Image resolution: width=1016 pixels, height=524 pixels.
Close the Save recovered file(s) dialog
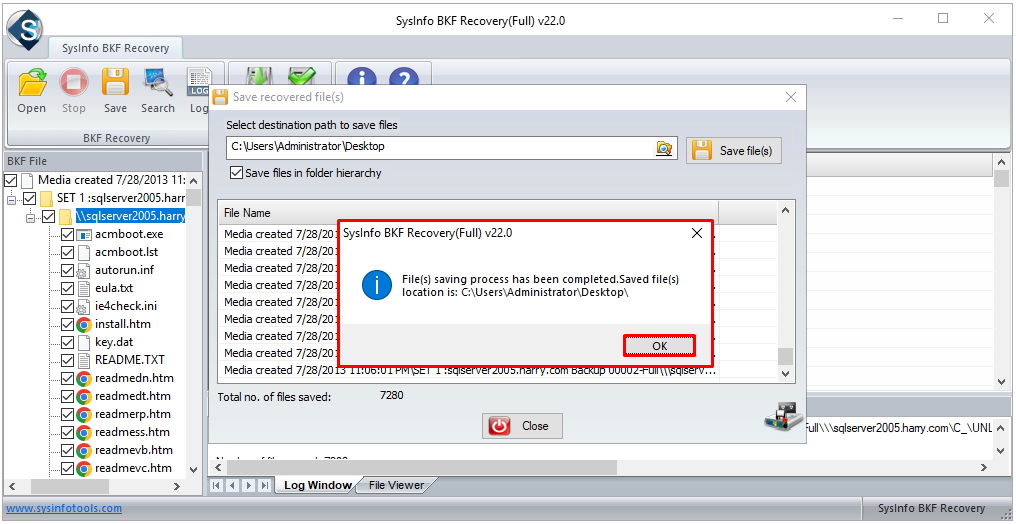791,98
